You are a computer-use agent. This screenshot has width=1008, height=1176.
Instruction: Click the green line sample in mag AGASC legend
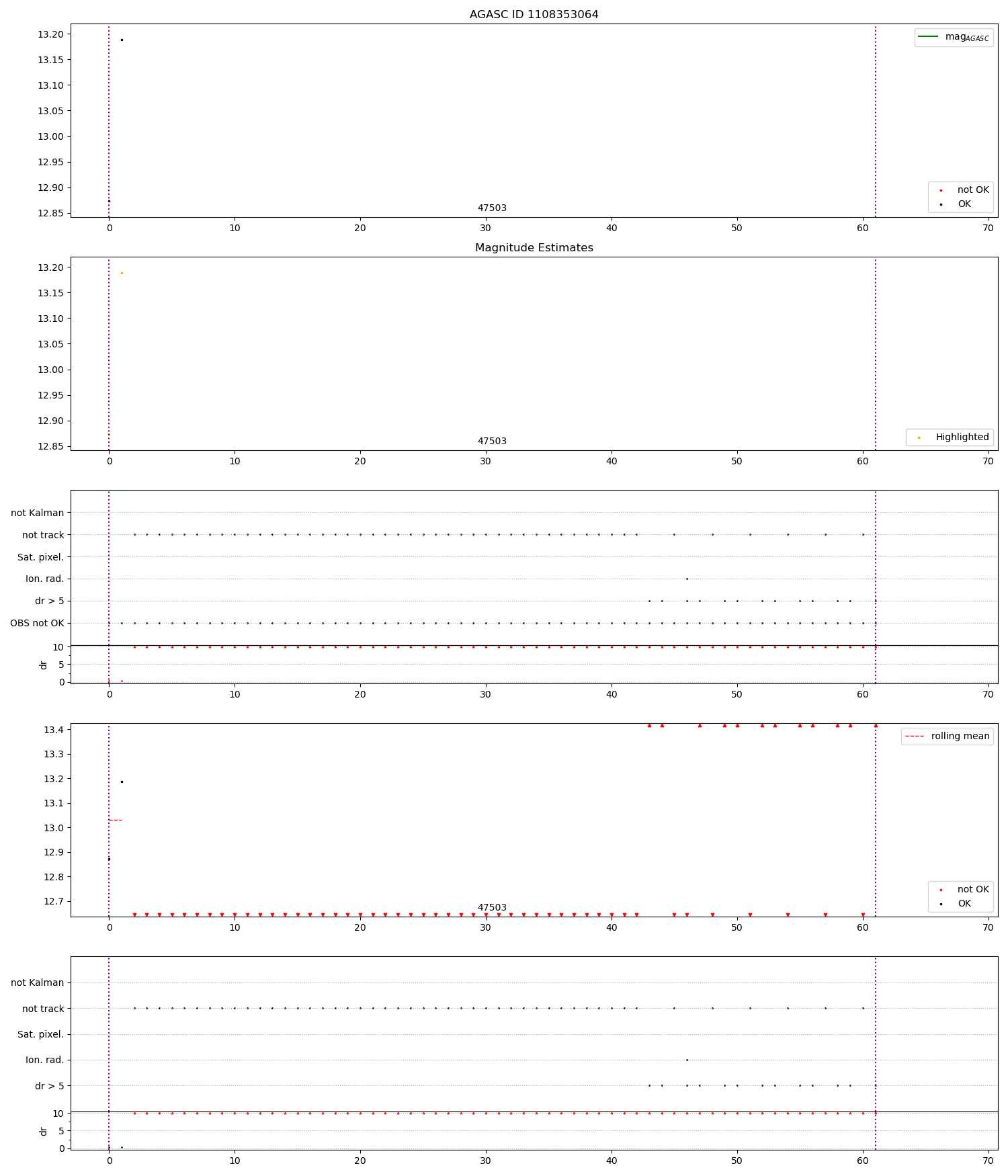(928, 36)
